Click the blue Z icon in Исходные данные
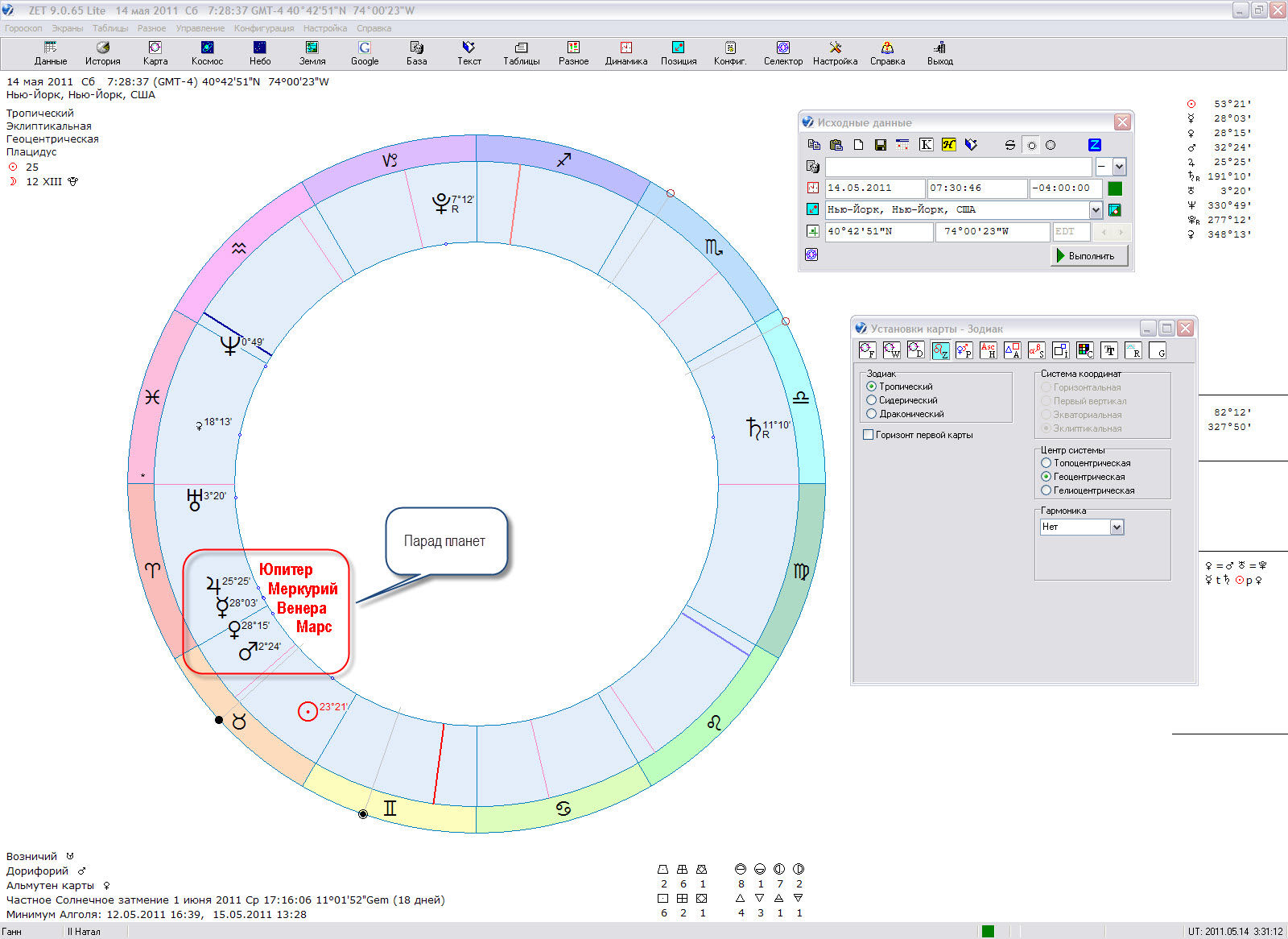The image size is (1288, 939). pyautogui.click(x=1094, y=145)
